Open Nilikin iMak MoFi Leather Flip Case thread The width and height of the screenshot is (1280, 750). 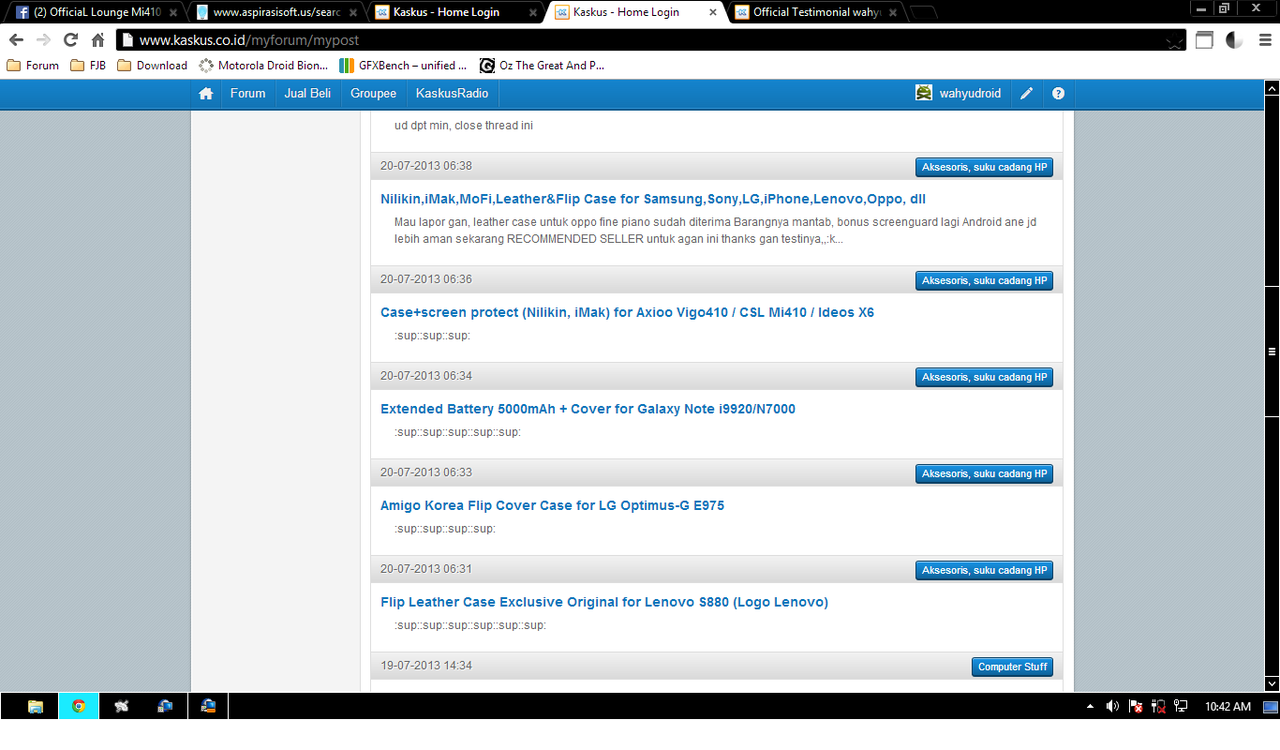point(653,199)
